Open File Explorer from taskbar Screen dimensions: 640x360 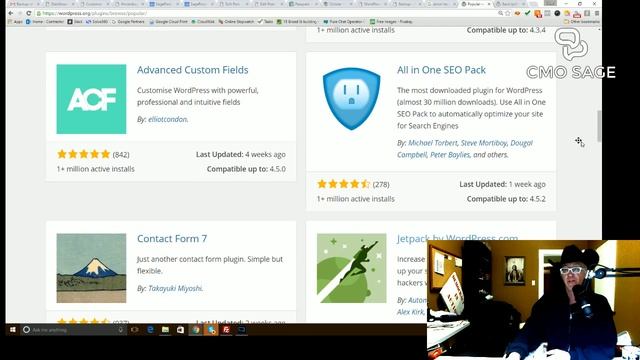tap(165, 329)
